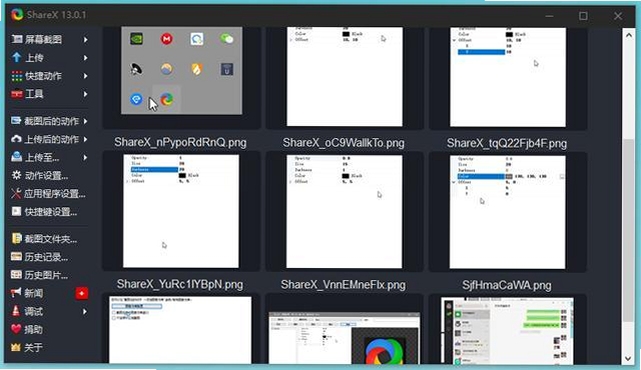
Task: Expand the 上传至 submenu arrow
Action: pyautogui.click(x=85, y=157)
